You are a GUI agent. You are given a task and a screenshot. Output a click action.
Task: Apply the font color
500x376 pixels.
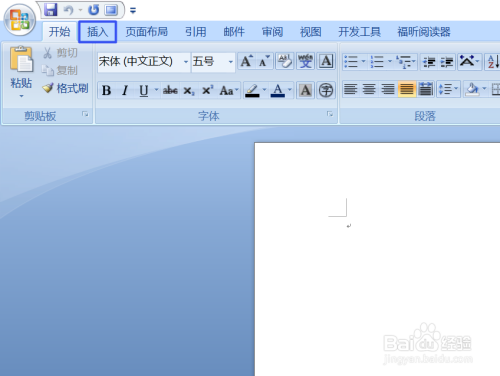point(278,90)
